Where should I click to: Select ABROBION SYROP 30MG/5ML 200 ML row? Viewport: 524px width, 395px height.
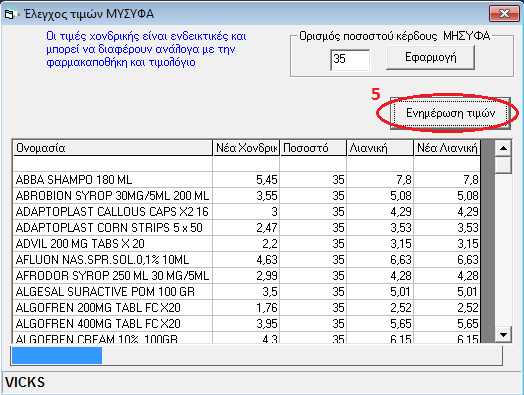[247, 196]
